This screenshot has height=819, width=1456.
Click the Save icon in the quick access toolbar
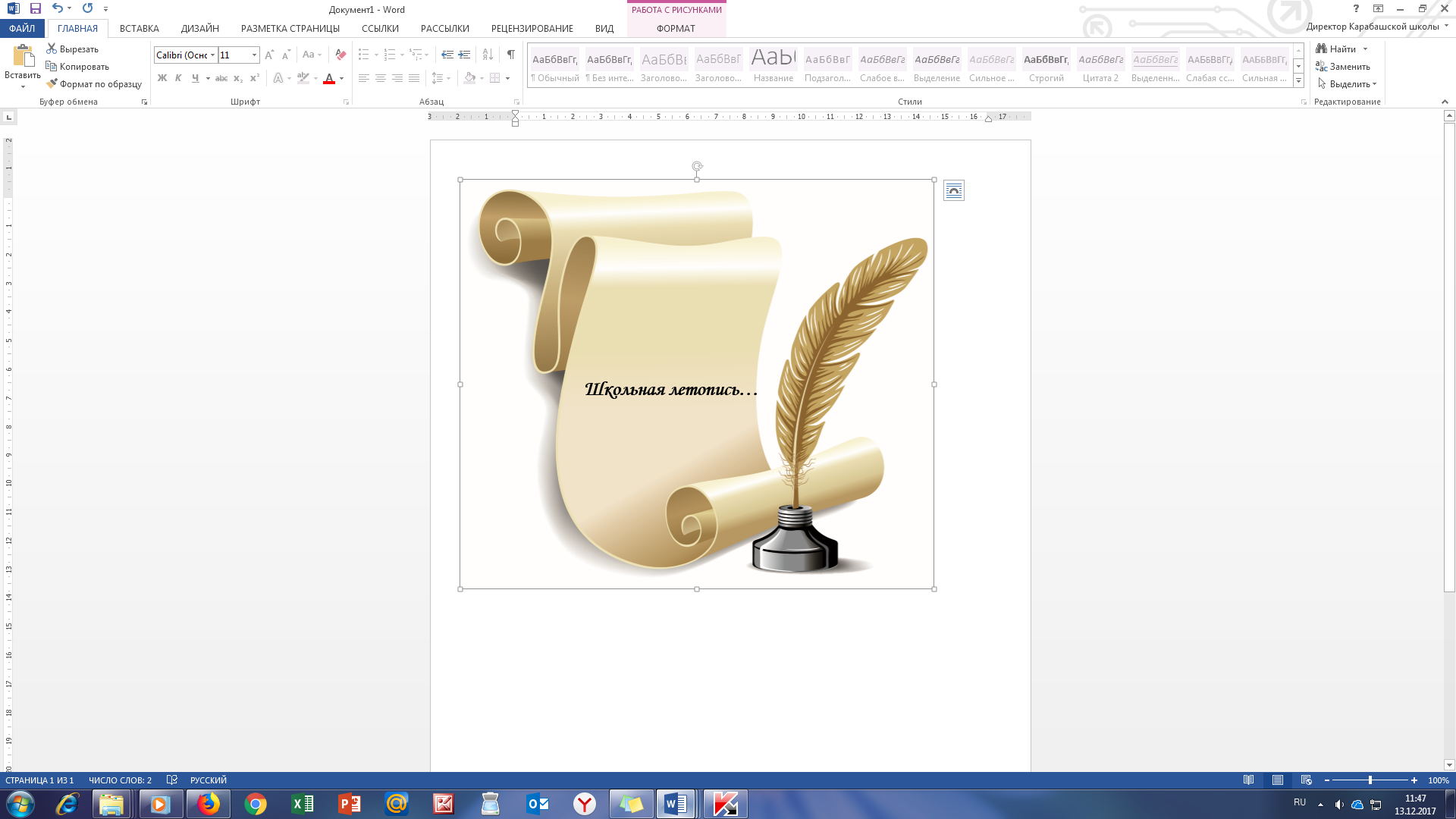tap(35, 9)
